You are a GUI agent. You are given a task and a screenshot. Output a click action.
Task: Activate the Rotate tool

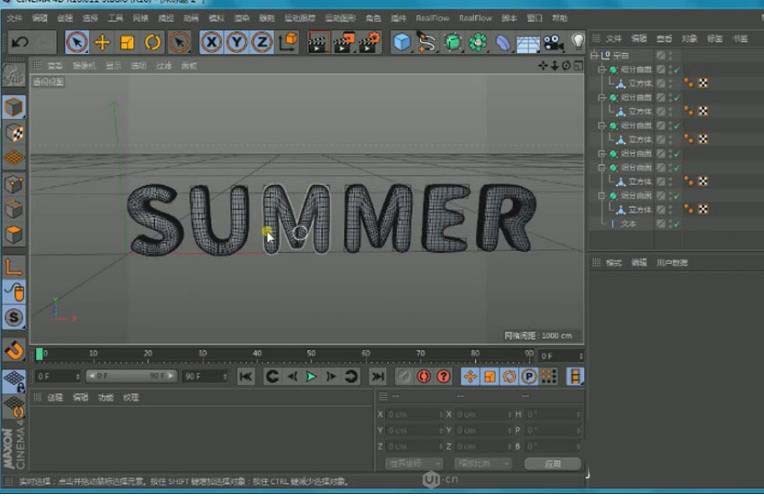[x=152, y=42]
